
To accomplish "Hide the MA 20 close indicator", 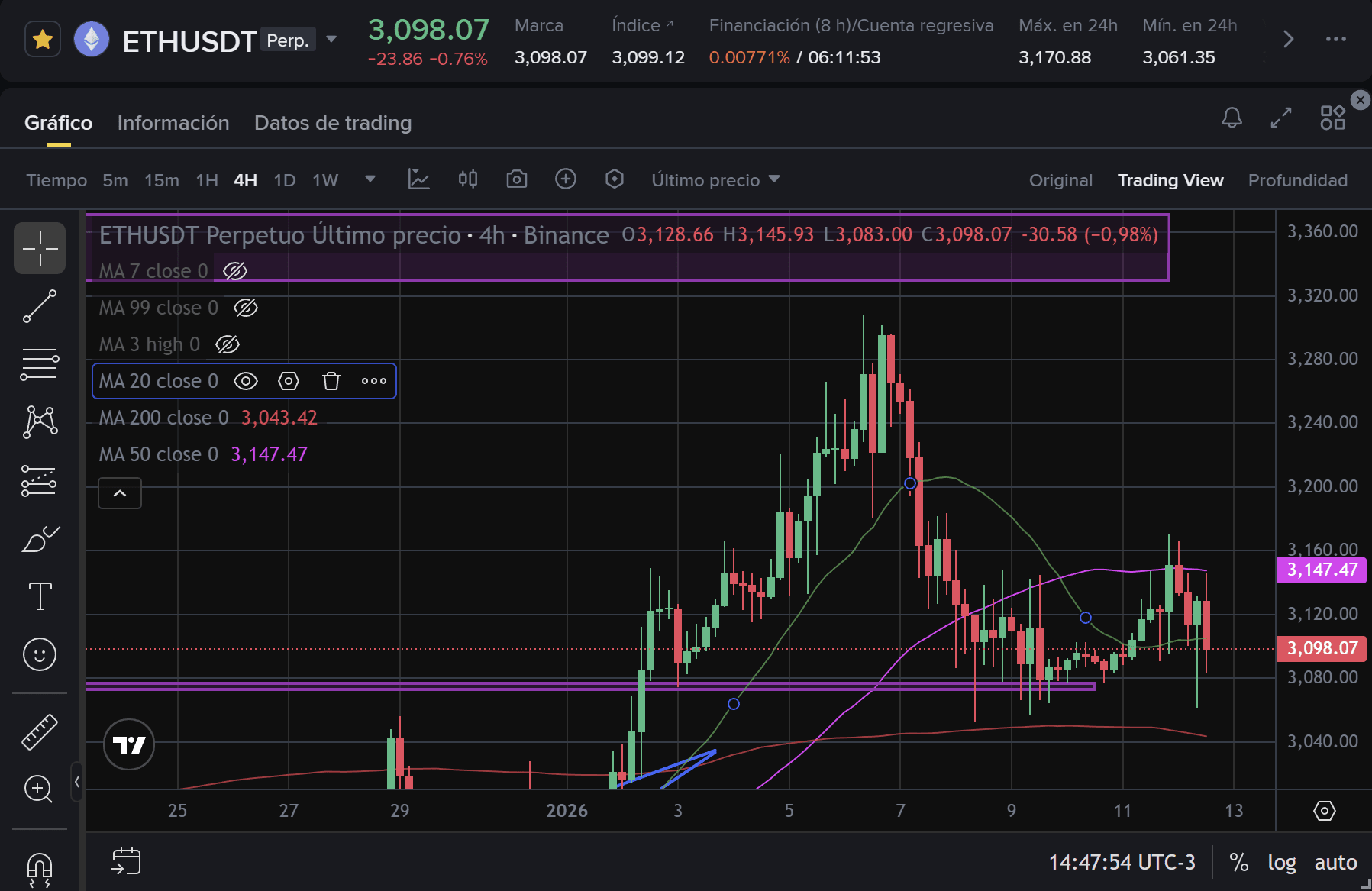I will [246, 381].
